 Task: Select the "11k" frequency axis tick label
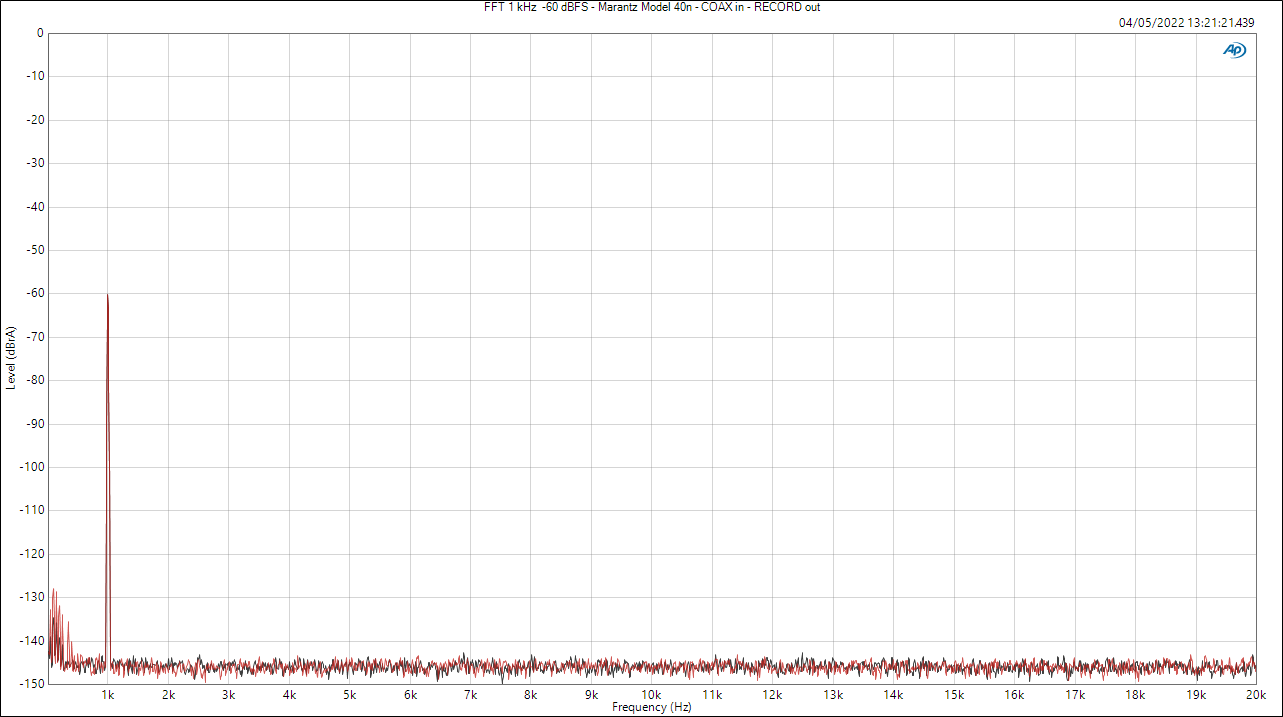pos(712,695)
